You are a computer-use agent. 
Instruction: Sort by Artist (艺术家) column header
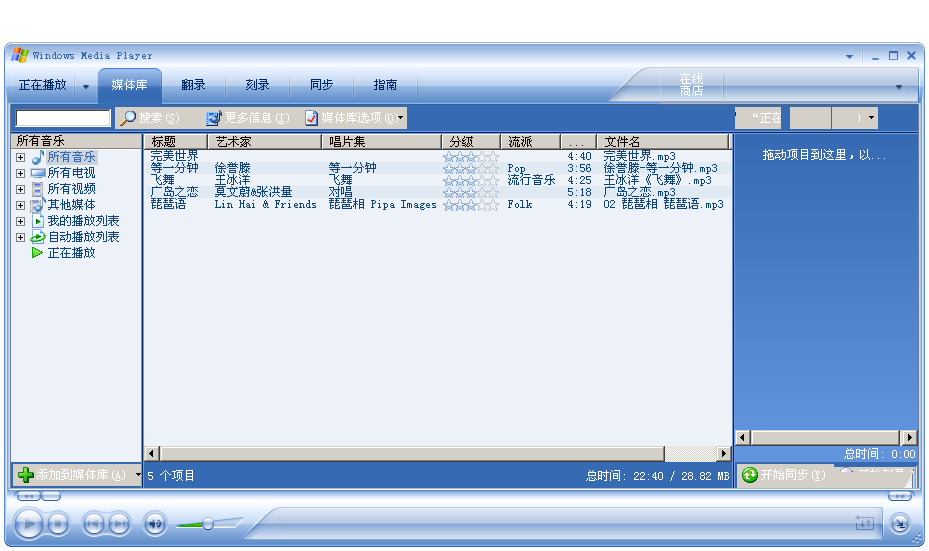click(x=264, y=142)
